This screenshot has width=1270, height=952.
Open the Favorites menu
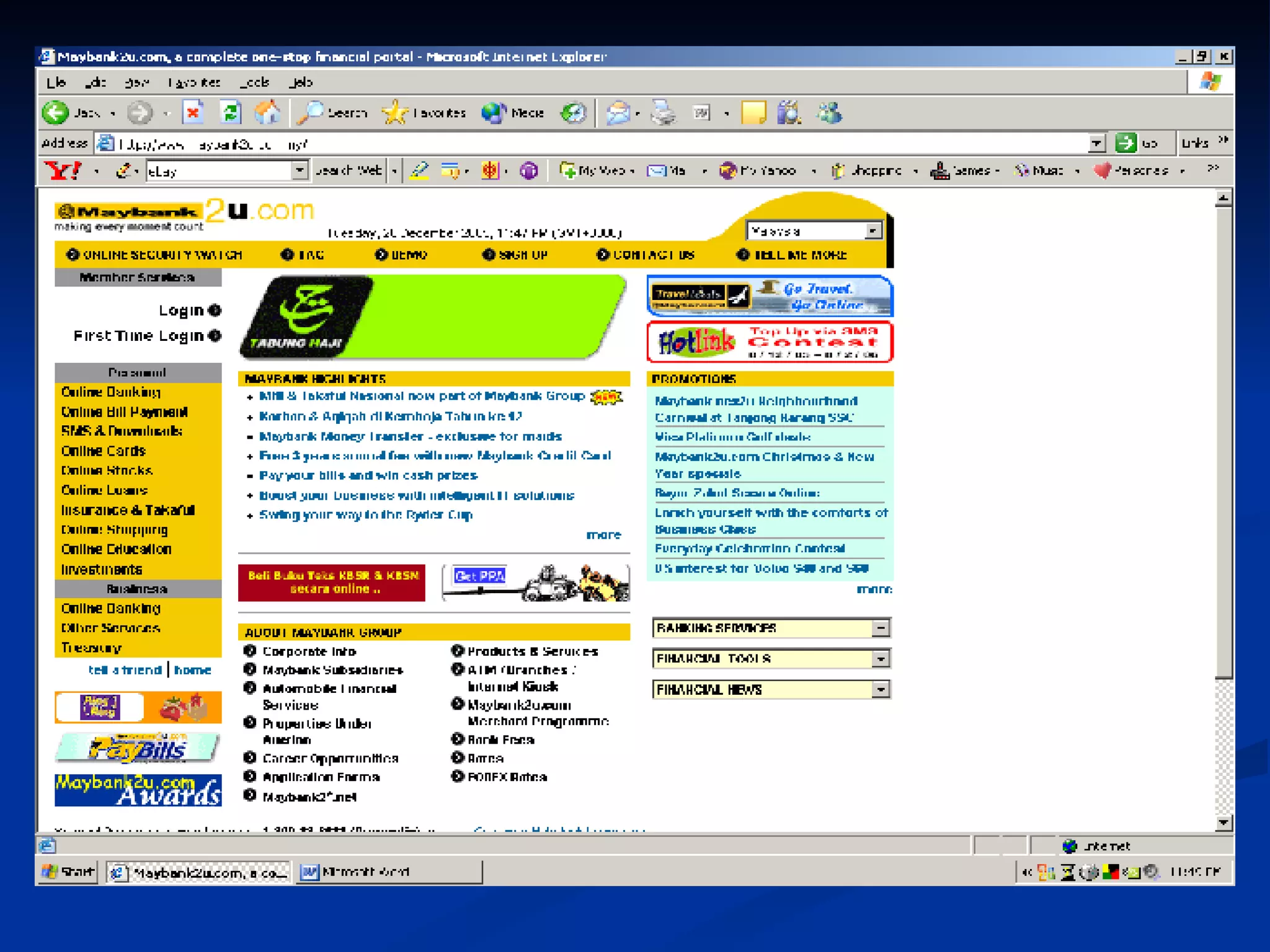[194, 82]
